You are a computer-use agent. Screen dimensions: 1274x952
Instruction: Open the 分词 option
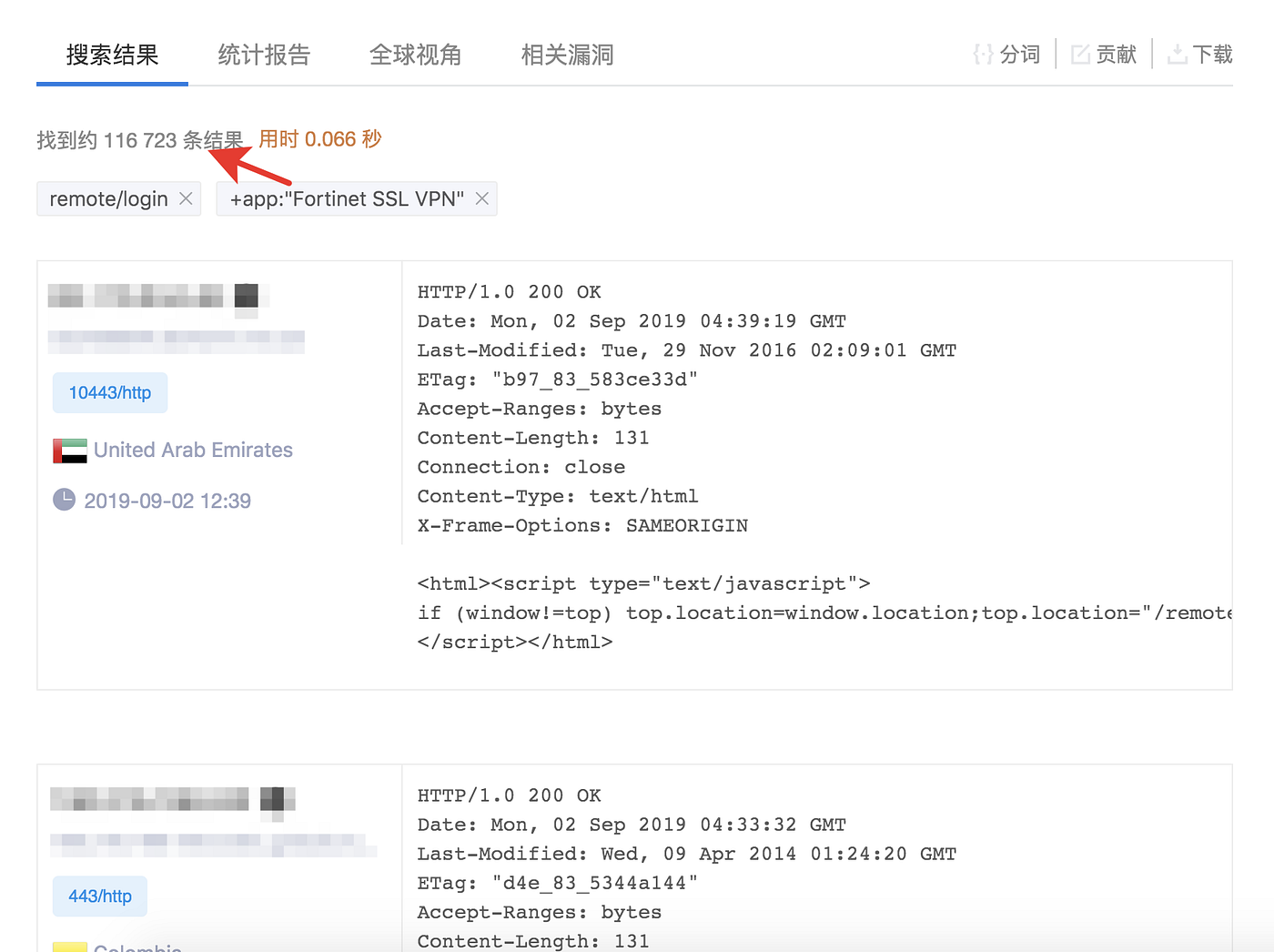pyautogui.click(x=1019, y=55)
